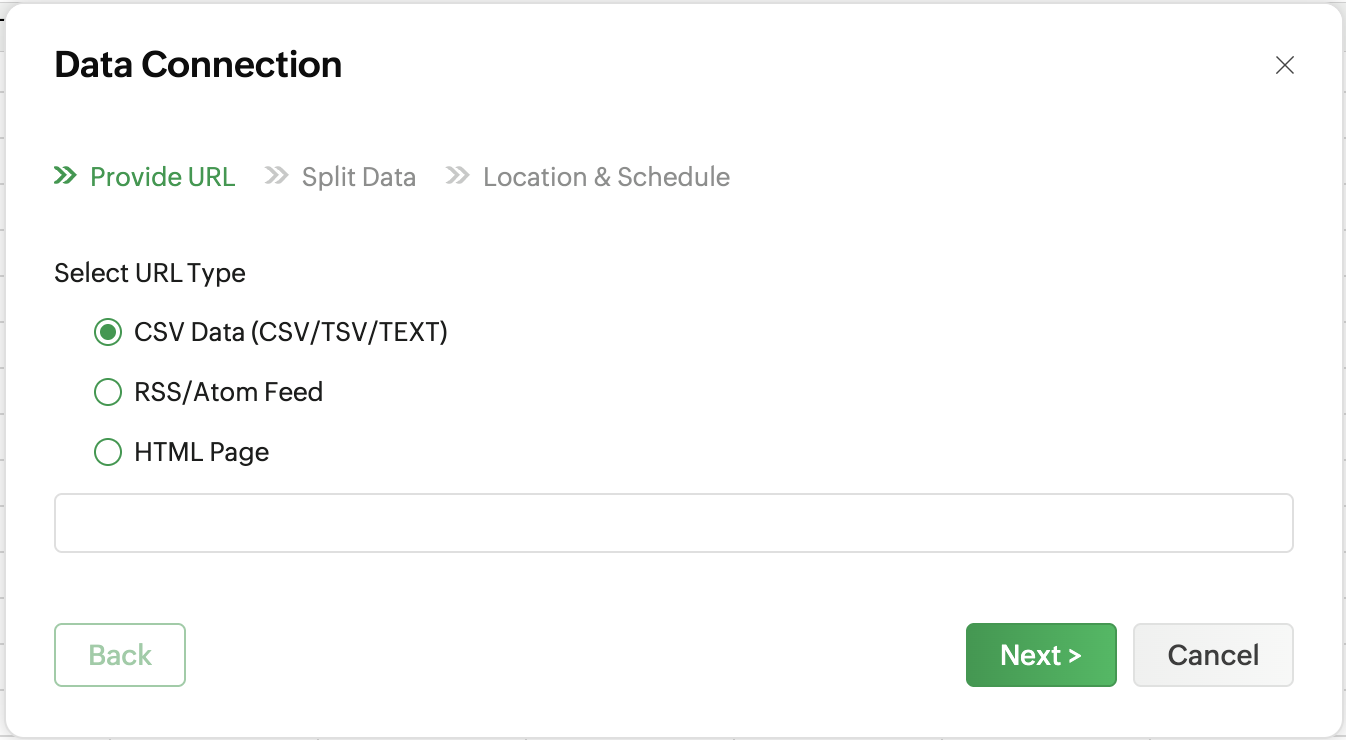Click the arrow on the Next button
The height and width of the screenshot is (740, 1346).
coord(1075,656)
